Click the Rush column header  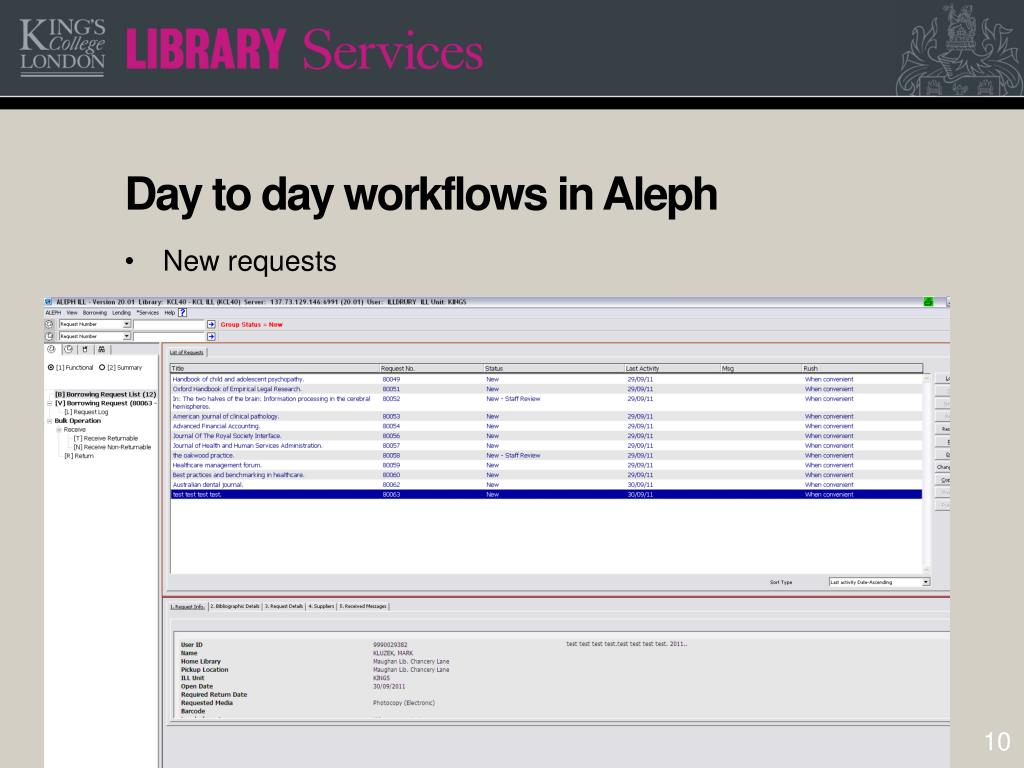pyautogui.click(x=862, y=368)
